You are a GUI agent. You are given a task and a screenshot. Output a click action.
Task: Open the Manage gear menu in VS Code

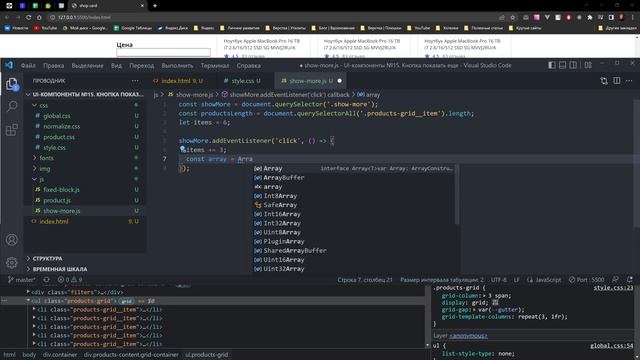click(12, 262)
